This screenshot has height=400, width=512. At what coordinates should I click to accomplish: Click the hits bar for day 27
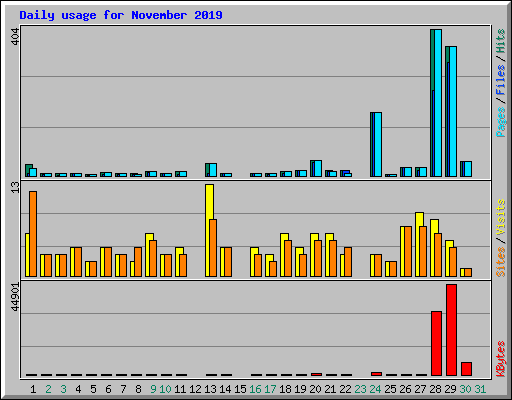click(417, 172)
